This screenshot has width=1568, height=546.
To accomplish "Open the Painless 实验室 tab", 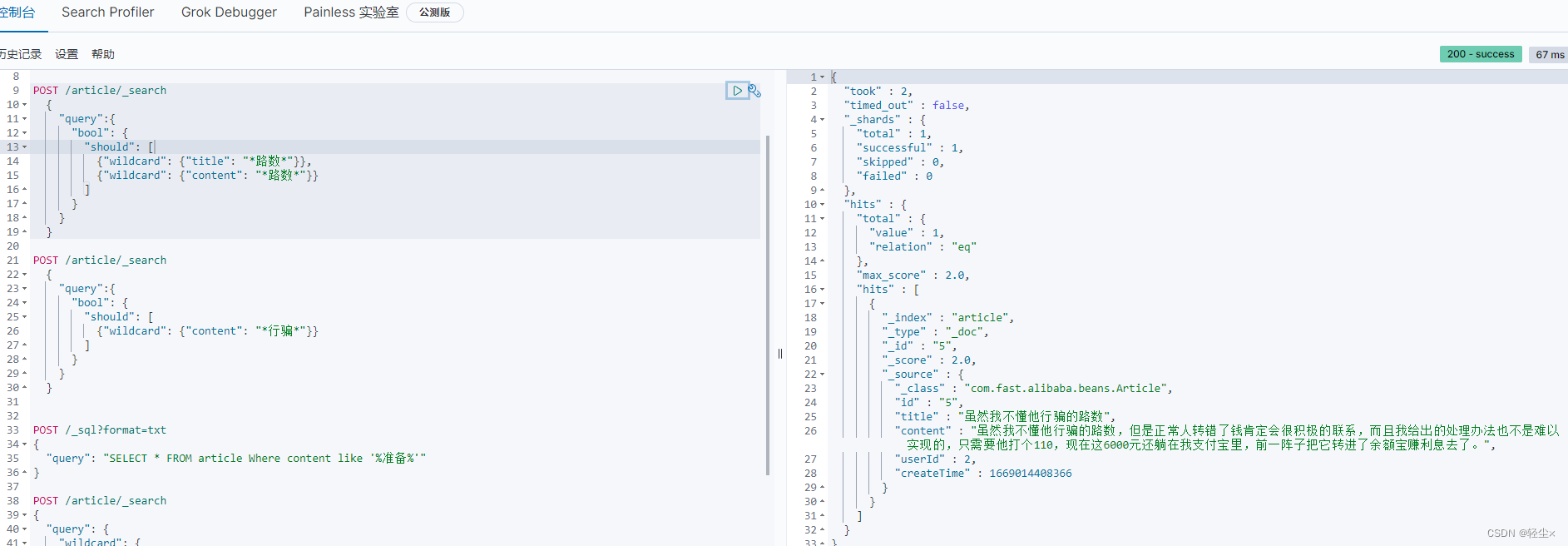I will pos(351,12).
